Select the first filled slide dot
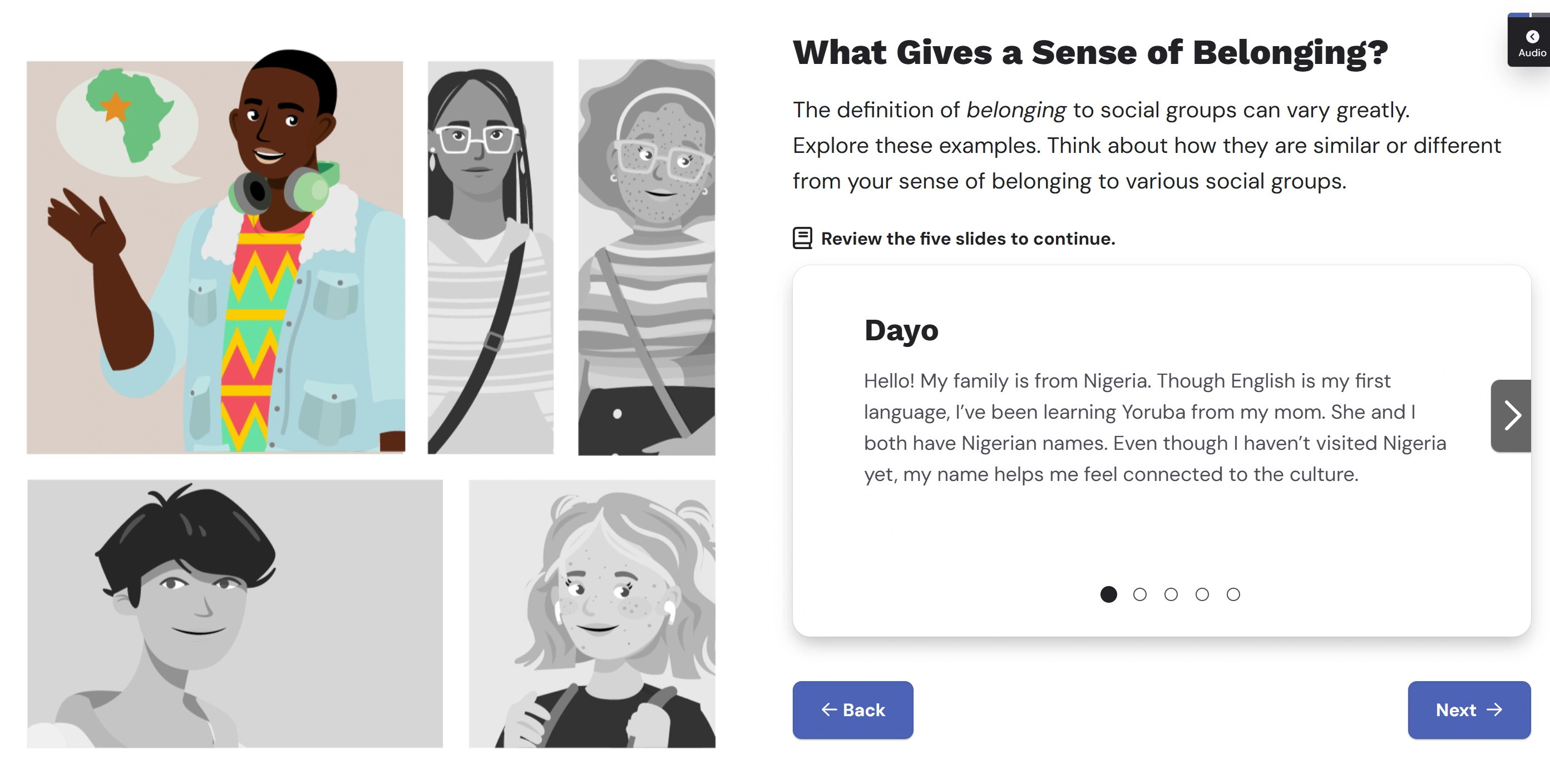 click(x=1108, y=594)
